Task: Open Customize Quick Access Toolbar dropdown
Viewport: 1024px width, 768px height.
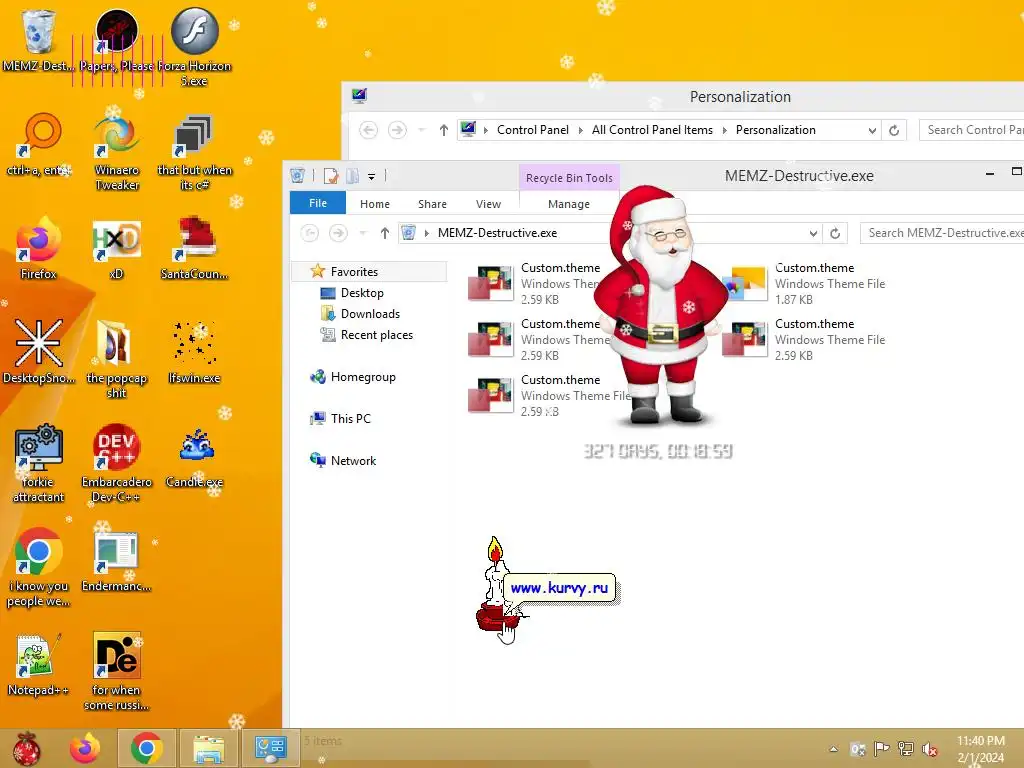Action: point(372,176)
